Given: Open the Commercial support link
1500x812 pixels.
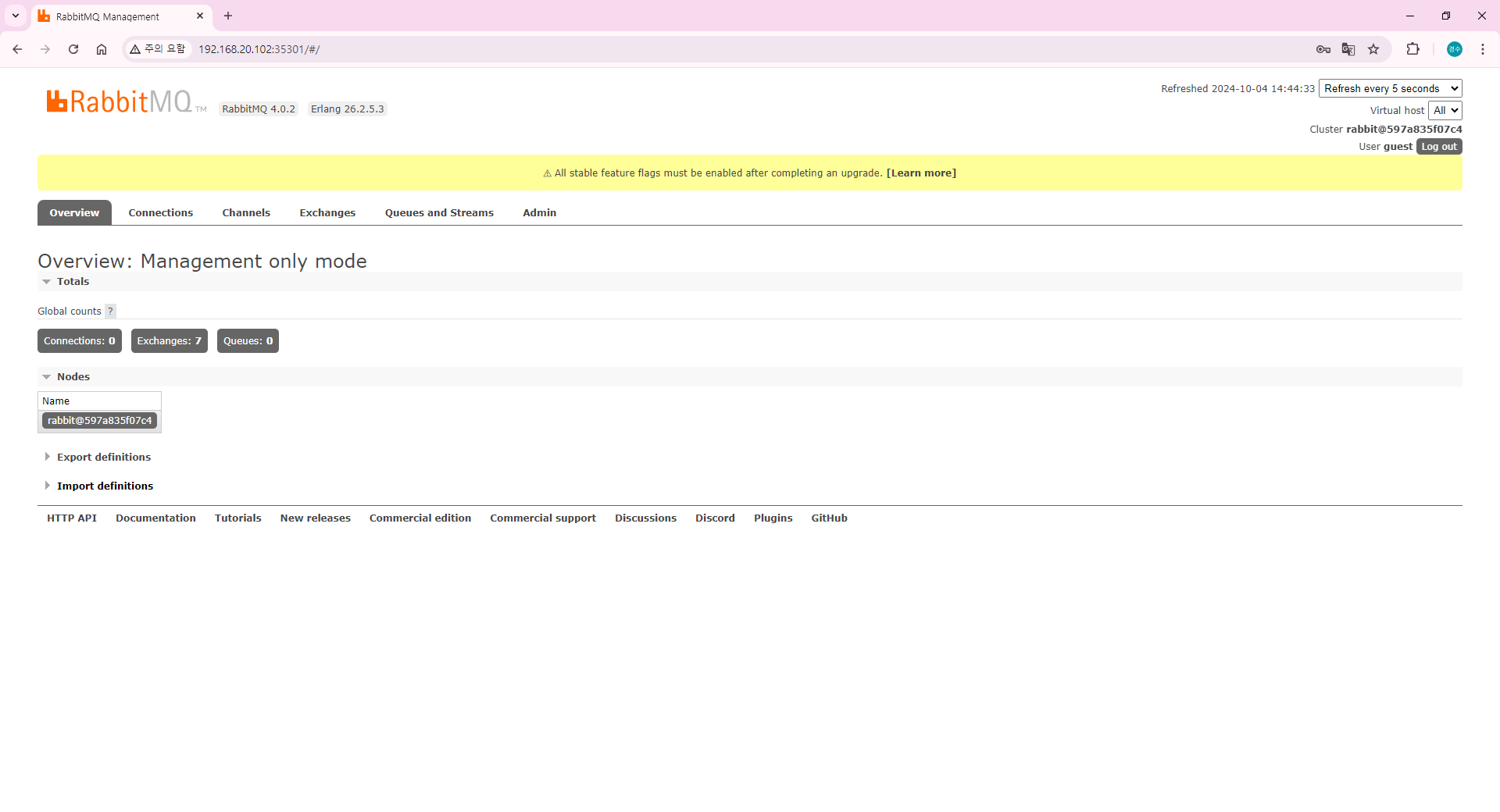Looking at the screenshot, I should 543,518.
